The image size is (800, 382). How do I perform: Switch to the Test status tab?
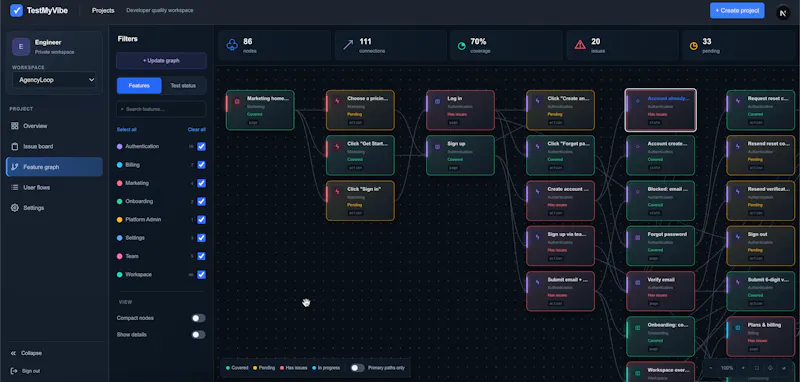coord(183,86)
